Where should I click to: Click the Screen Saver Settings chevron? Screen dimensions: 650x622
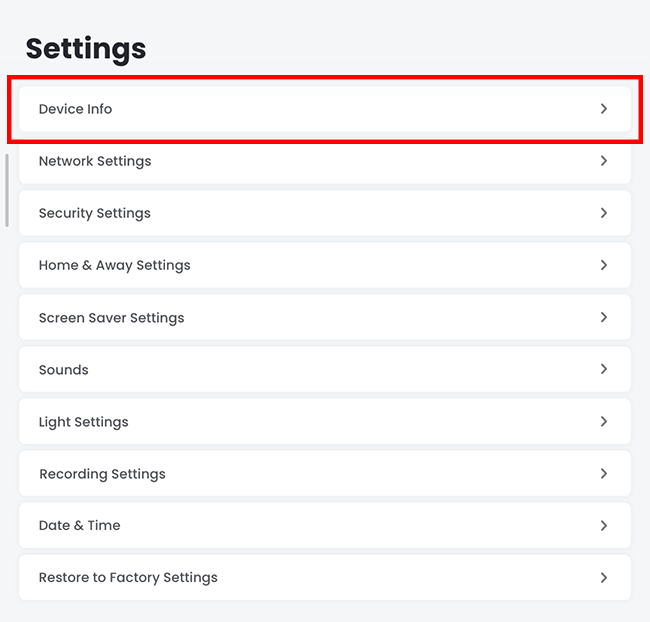click(x=604, y=317)
